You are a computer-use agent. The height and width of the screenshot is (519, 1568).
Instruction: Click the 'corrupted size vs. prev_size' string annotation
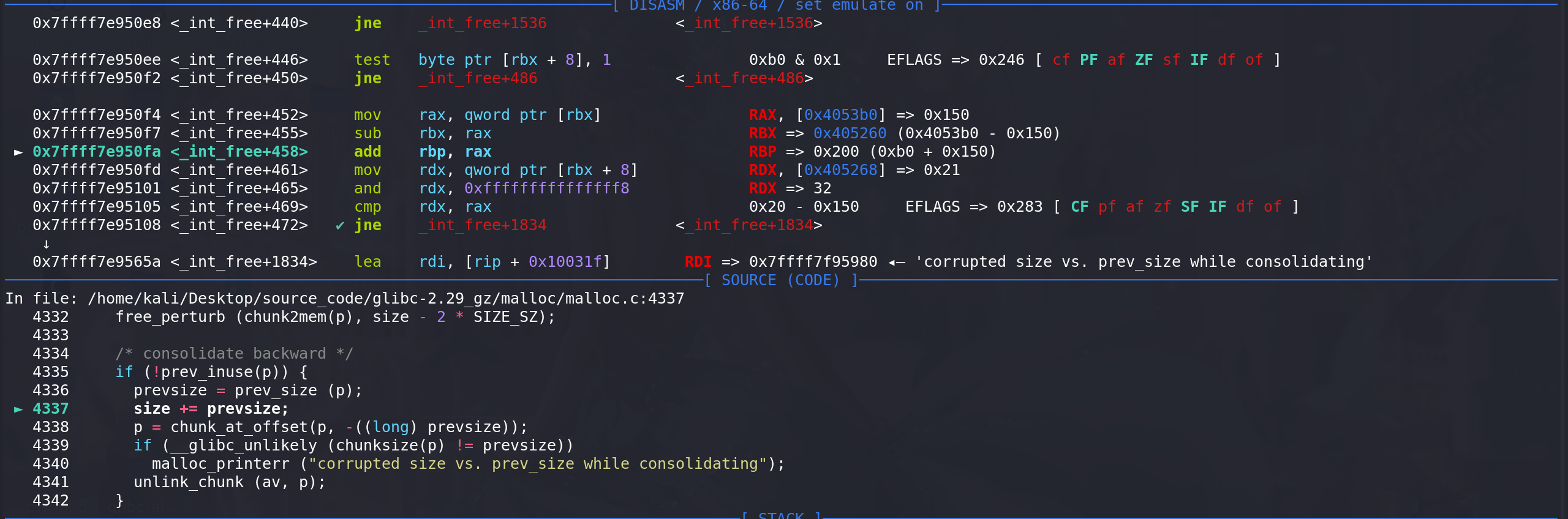[x=1144, y=262]
